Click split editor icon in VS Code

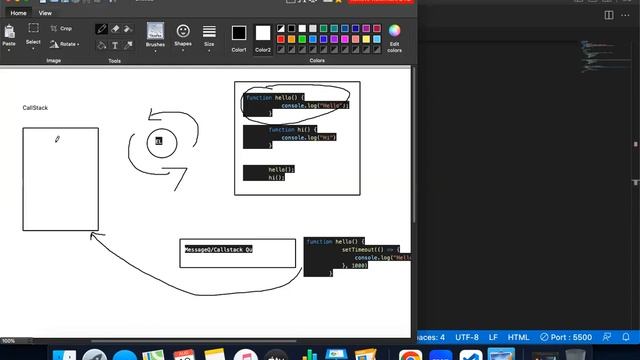click(609, 16)
